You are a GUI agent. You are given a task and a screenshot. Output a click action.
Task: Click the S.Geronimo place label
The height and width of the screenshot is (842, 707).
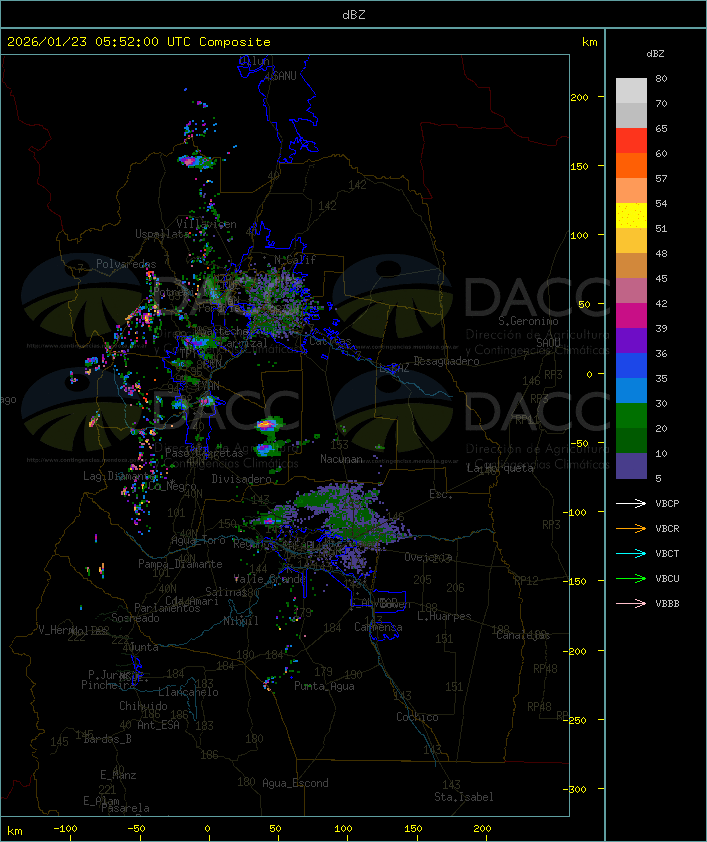pyautogui.click(x=526, y=322)
